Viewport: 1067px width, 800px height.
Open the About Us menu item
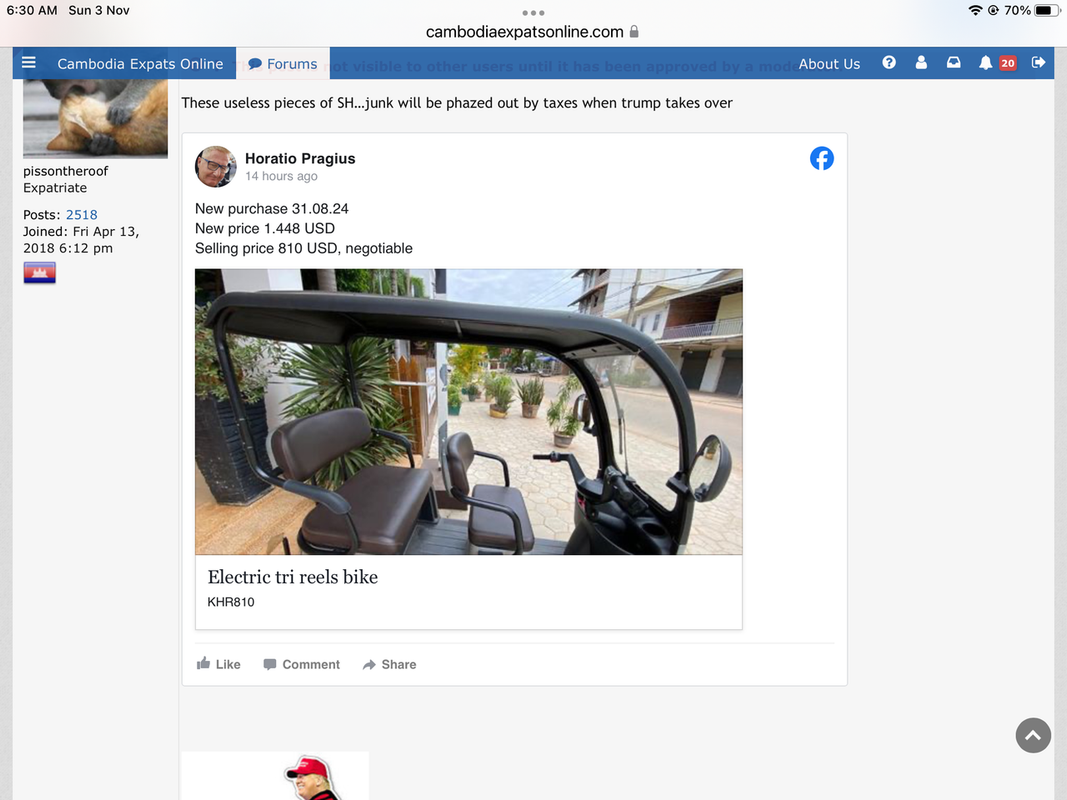(829, 63)
